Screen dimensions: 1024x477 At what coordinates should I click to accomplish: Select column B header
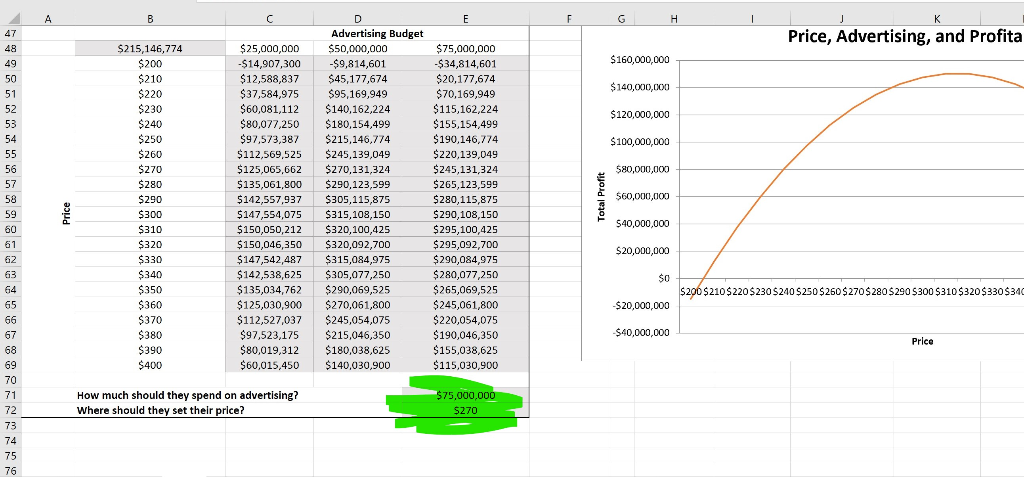[150, 20]
